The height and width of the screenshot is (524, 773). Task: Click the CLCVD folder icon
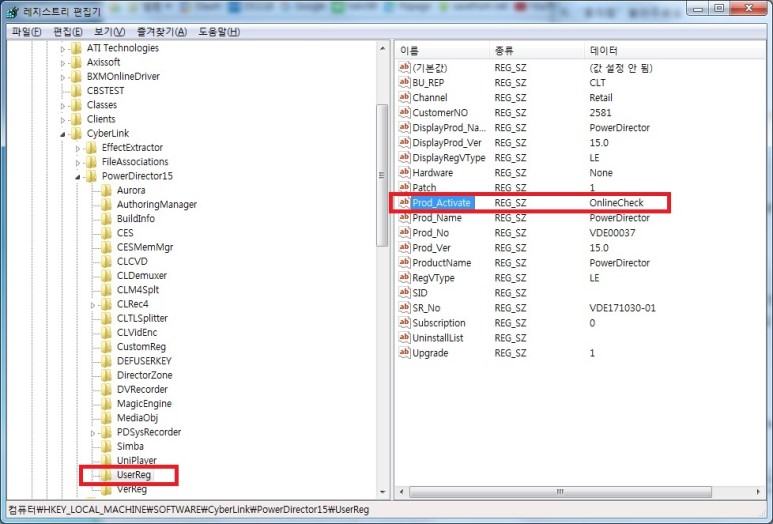106,261
